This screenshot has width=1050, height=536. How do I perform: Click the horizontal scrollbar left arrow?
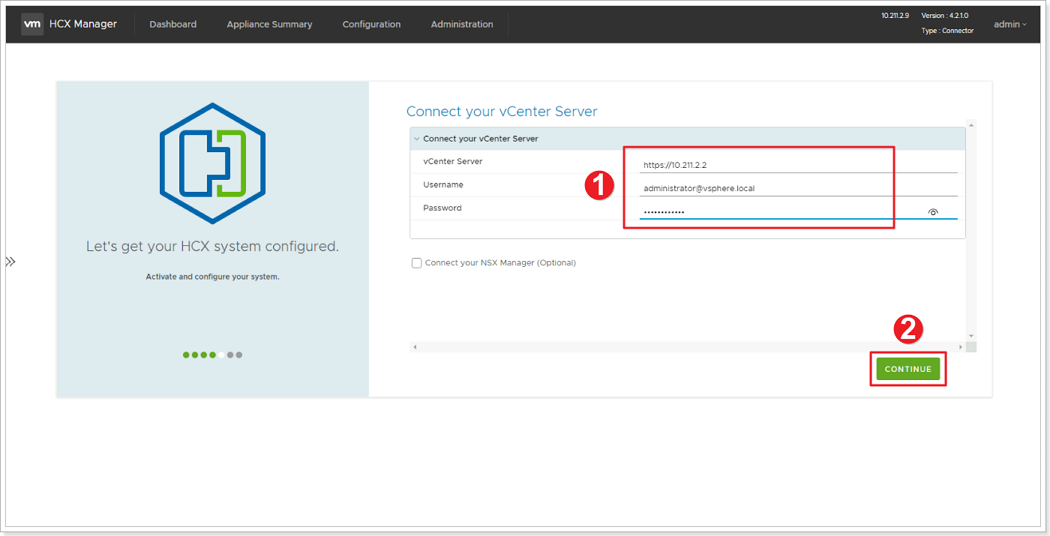click(x=415, y=347)
